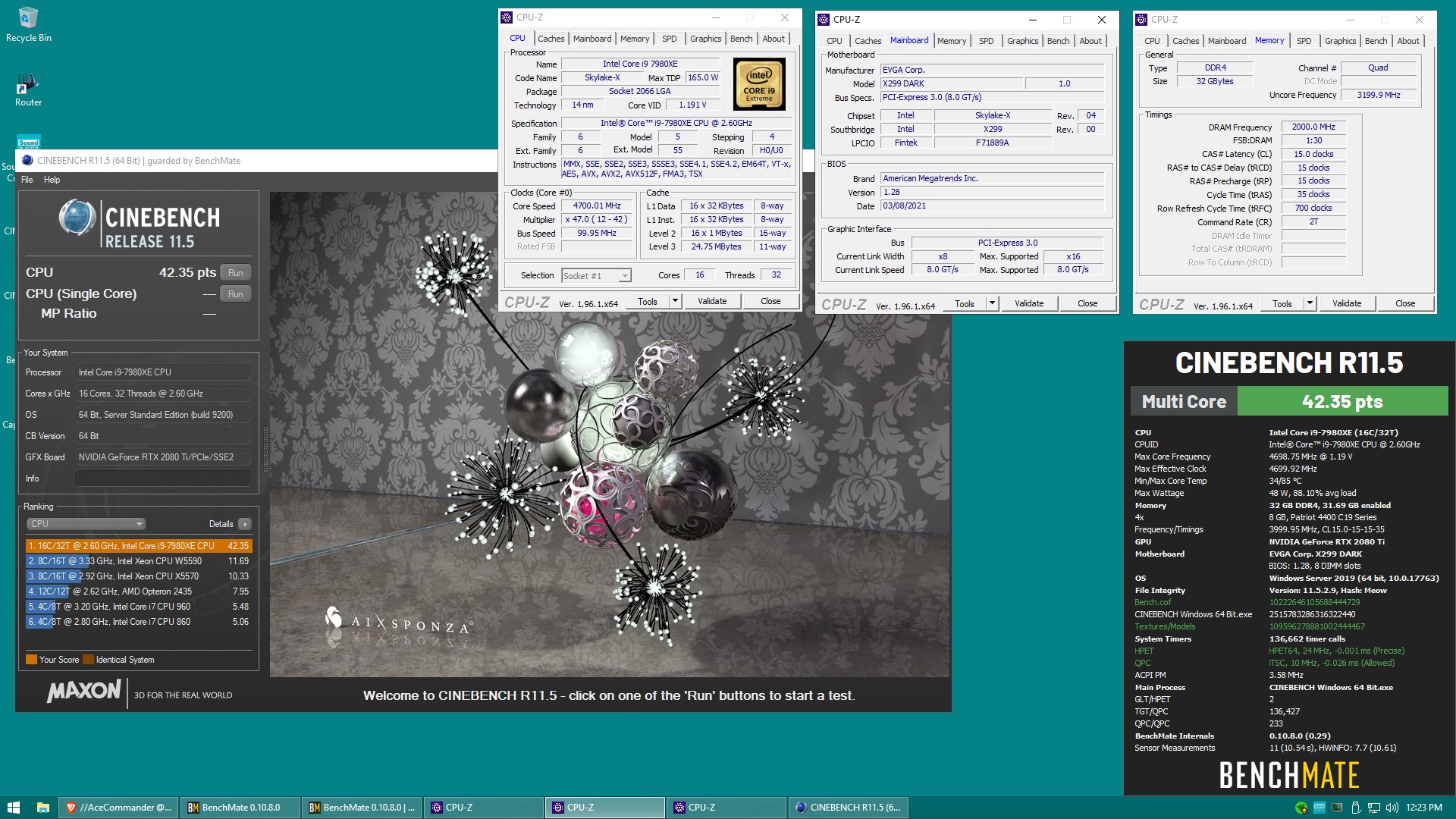Open Graphics tab in CPU-Z Memory window
Image resolution: width=1456 pixels, height=819 pixels.
(x=1340, y=41)
